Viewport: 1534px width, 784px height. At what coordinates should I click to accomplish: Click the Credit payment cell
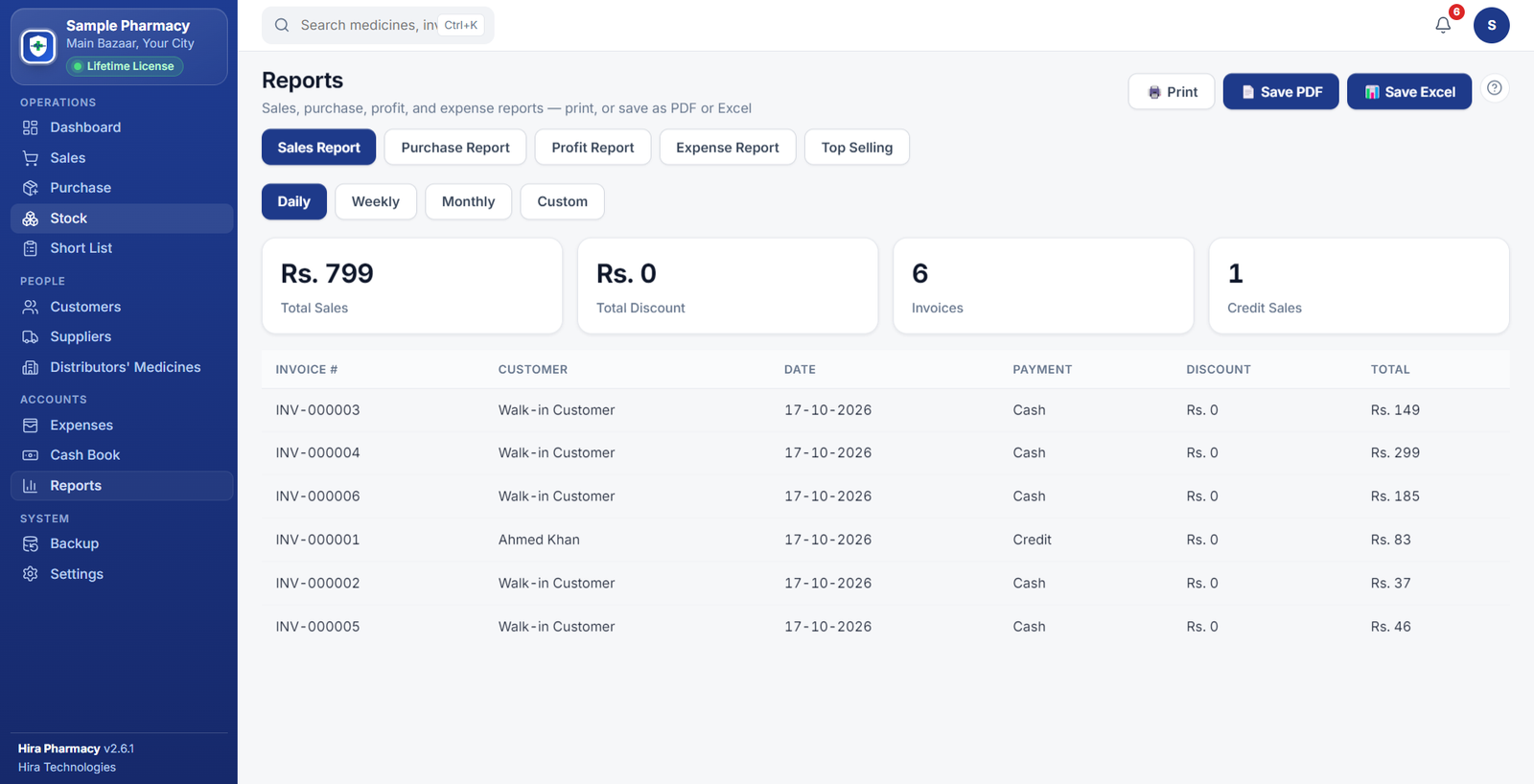coord(1032,540)
